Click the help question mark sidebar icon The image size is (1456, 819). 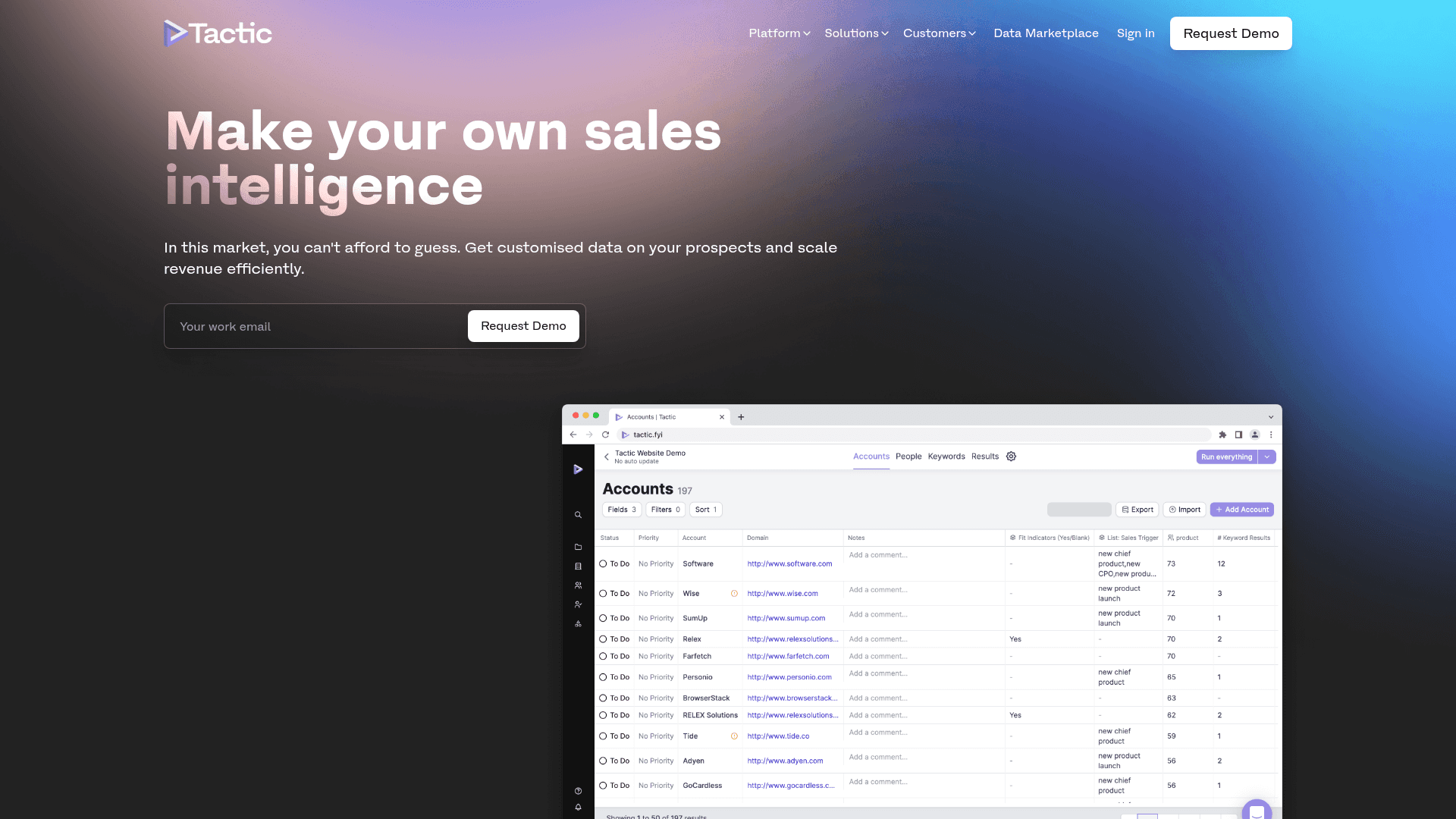578,791
